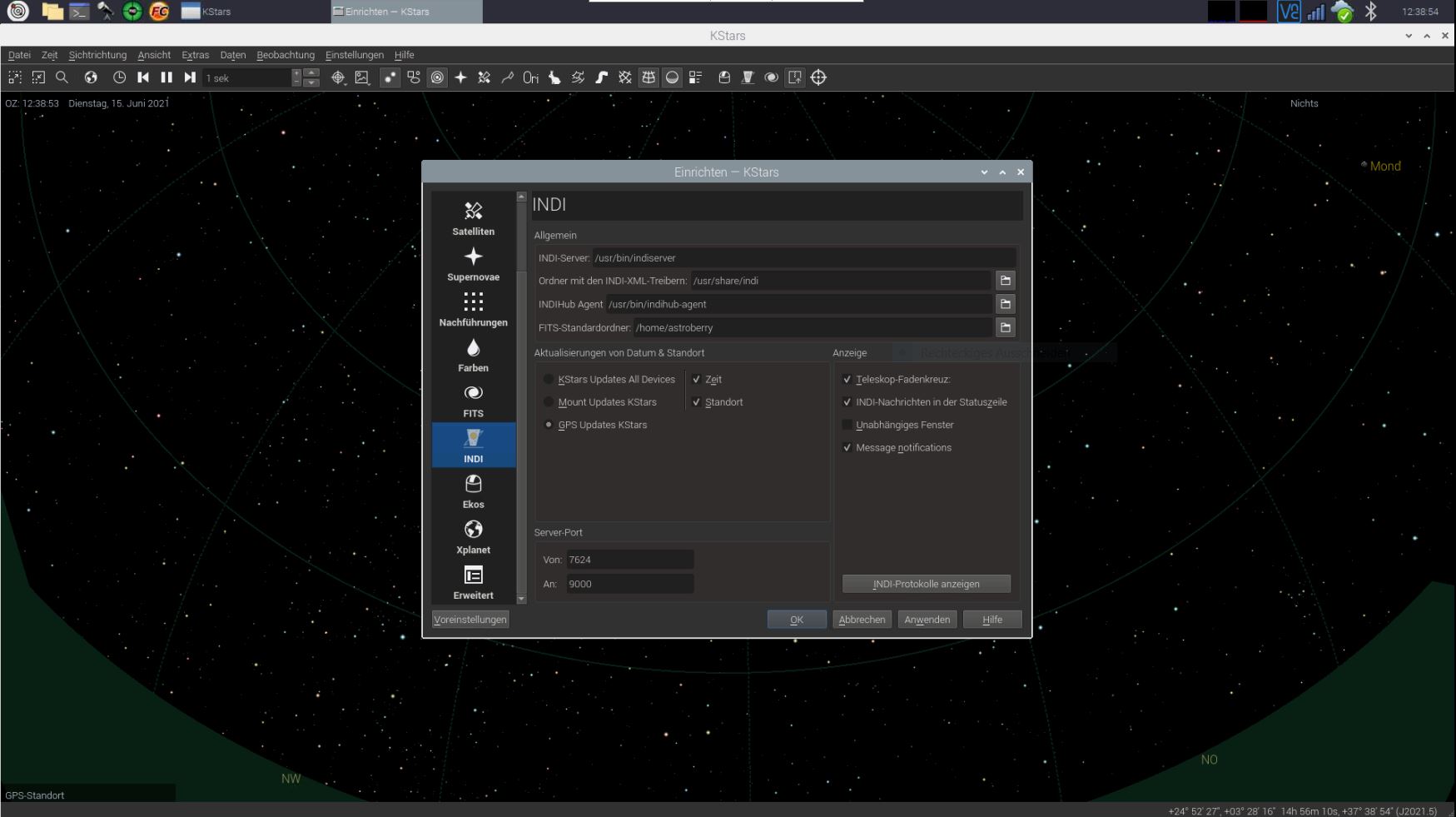Click the Anwenden button
The height and width of the screenshot is (817, 1456).
(x=927, y=620)
